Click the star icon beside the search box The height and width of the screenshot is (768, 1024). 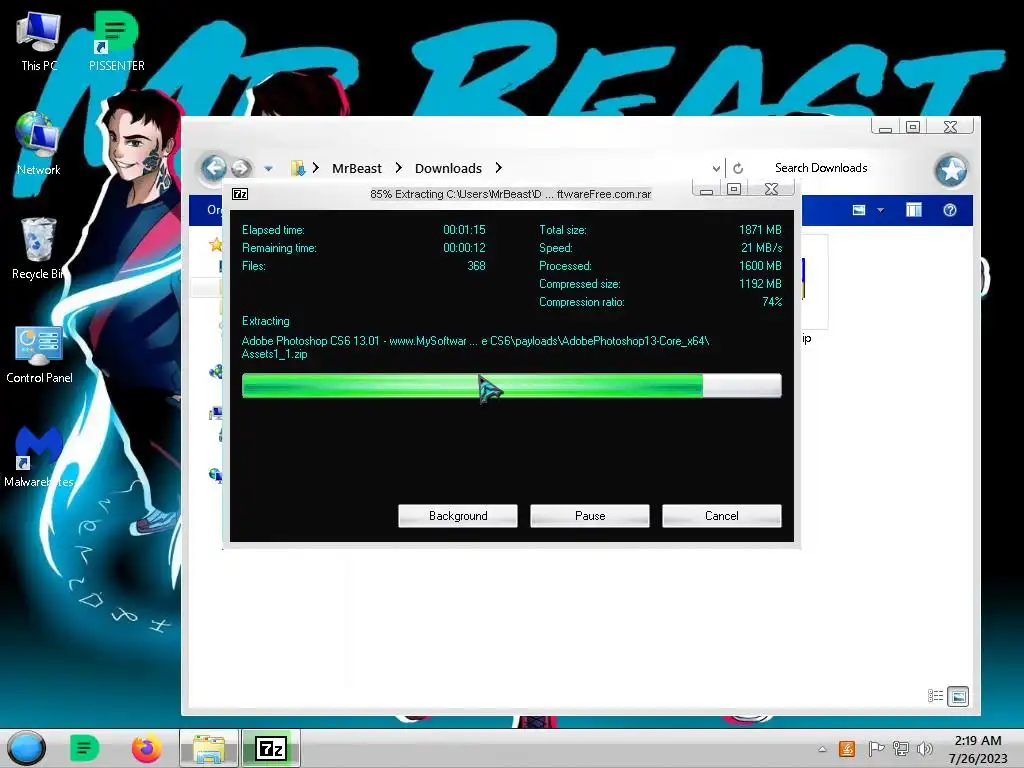[951, 170]
